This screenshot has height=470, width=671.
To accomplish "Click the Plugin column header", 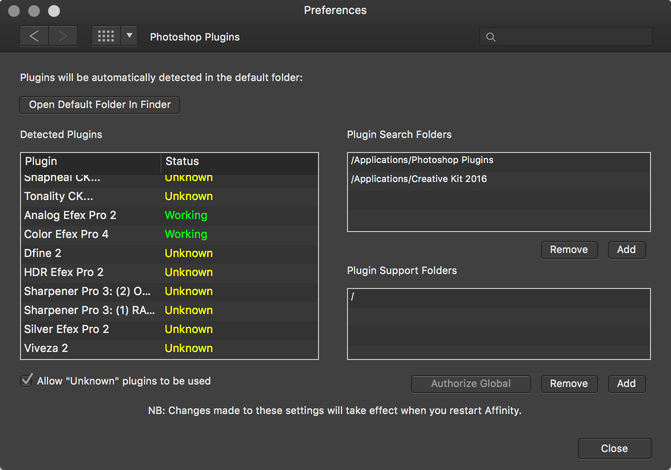I will click(x=91, y=161).
